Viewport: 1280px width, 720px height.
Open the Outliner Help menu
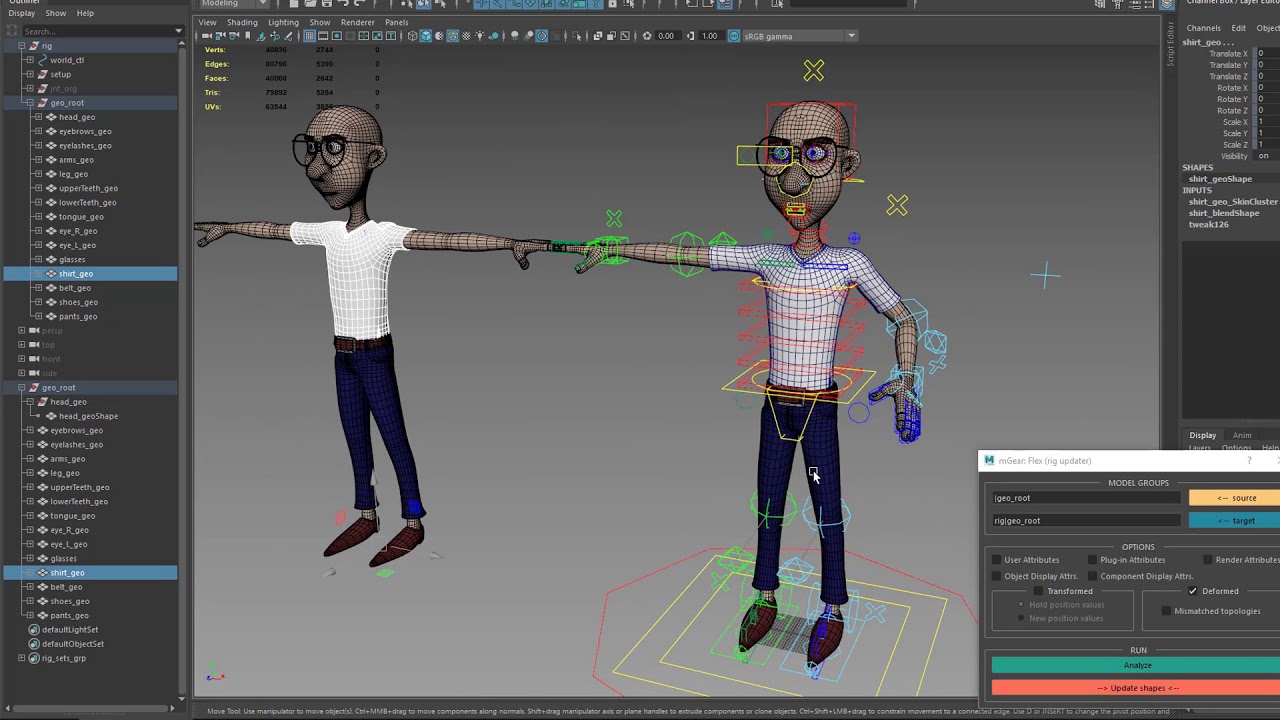[x=85, y=13]
